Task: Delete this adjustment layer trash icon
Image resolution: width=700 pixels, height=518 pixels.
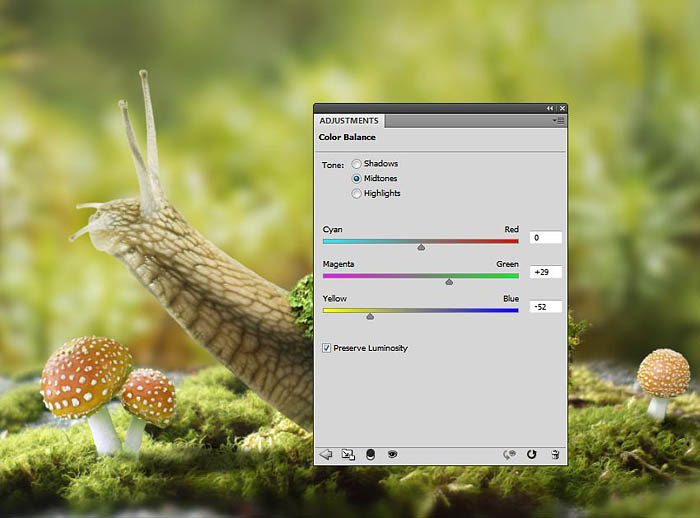Action: coord(555,454)
